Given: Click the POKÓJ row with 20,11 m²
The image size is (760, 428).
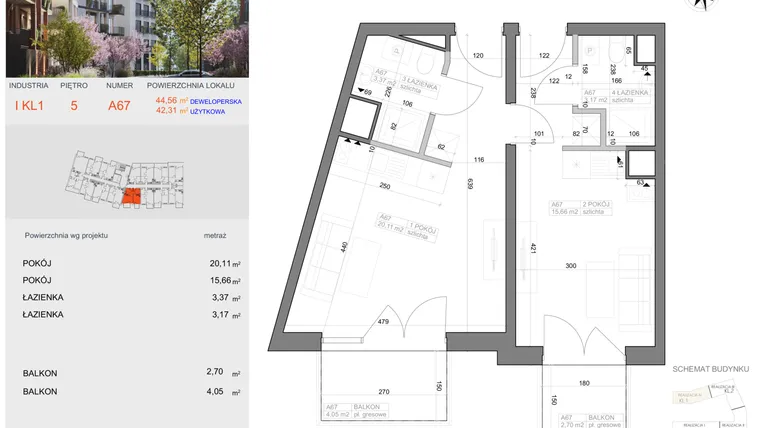Looking at the screenshot, I should pos(131,264).
